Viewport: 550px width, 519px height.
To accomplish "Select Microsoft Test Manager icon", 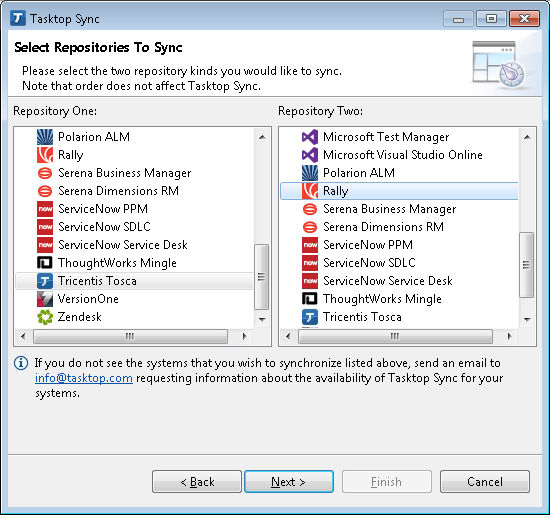I will point(310,137).
